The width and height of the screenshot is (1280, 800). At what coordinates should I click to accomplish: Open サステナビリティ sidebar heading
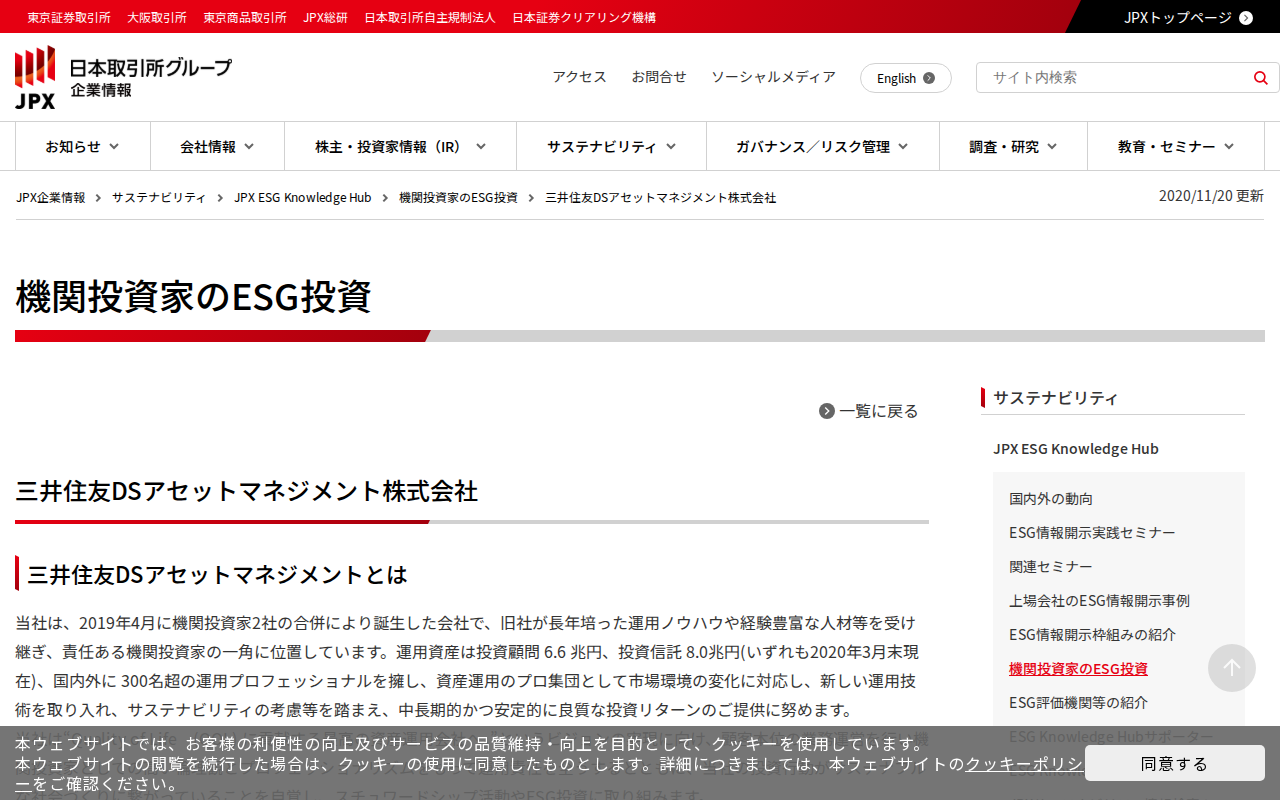click(x=1056, y=397)
